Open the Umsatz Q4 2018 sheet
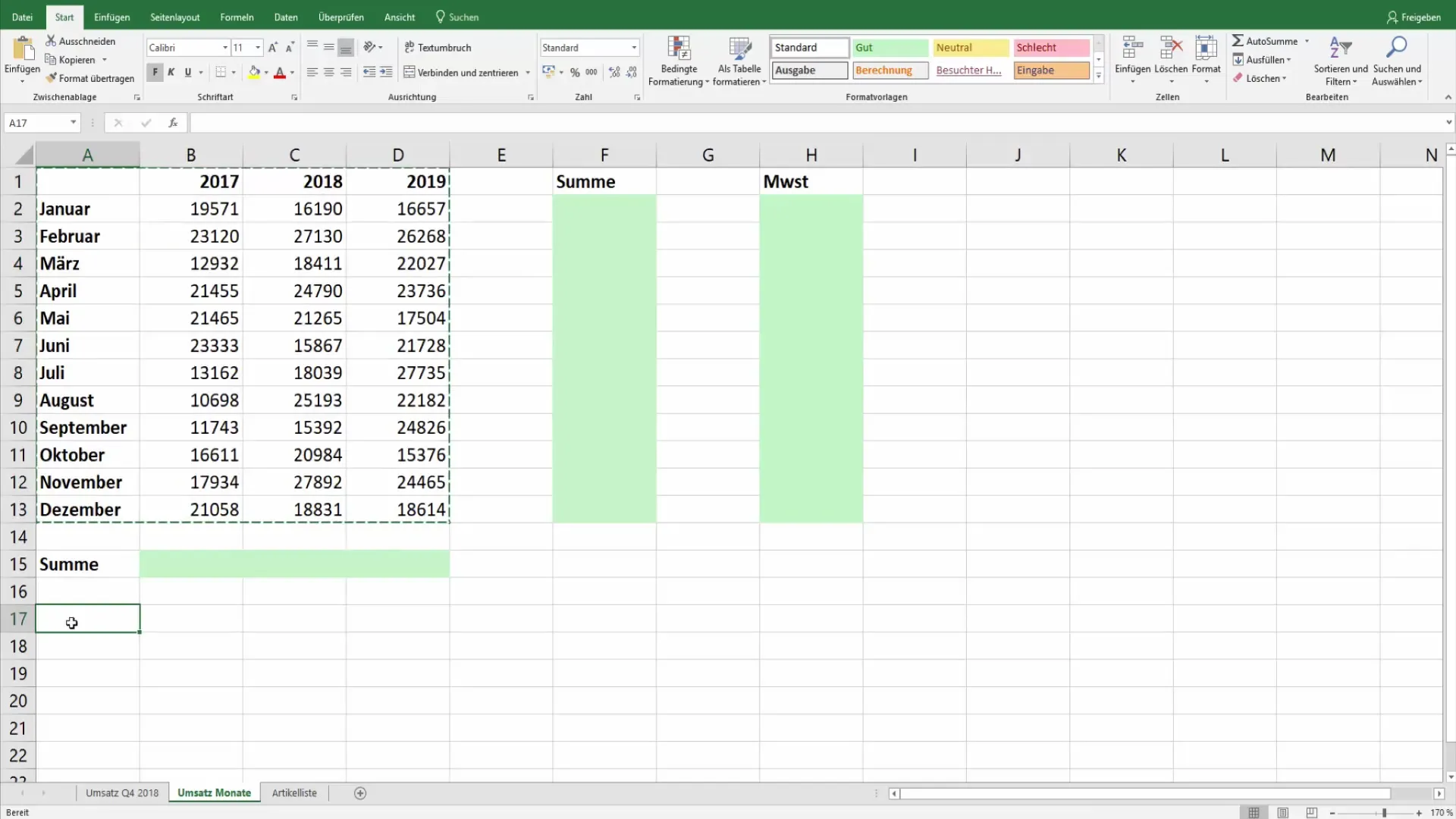Viewport: 1456px width, 819px height. point(122,793)
